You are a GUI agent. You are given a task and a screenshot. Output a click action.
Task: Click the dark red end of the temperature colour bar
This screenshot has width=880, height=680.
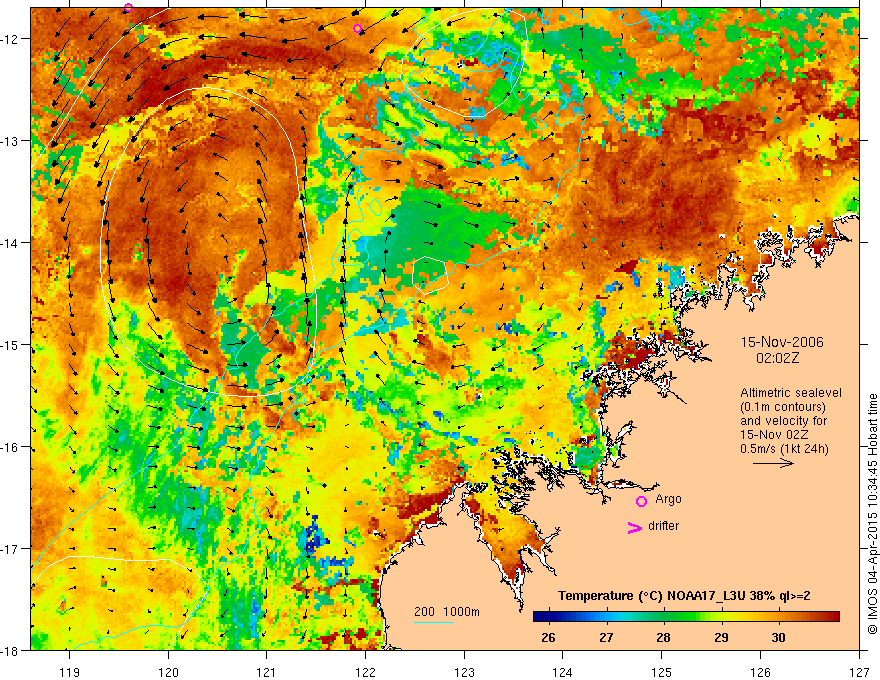[835, 616]
